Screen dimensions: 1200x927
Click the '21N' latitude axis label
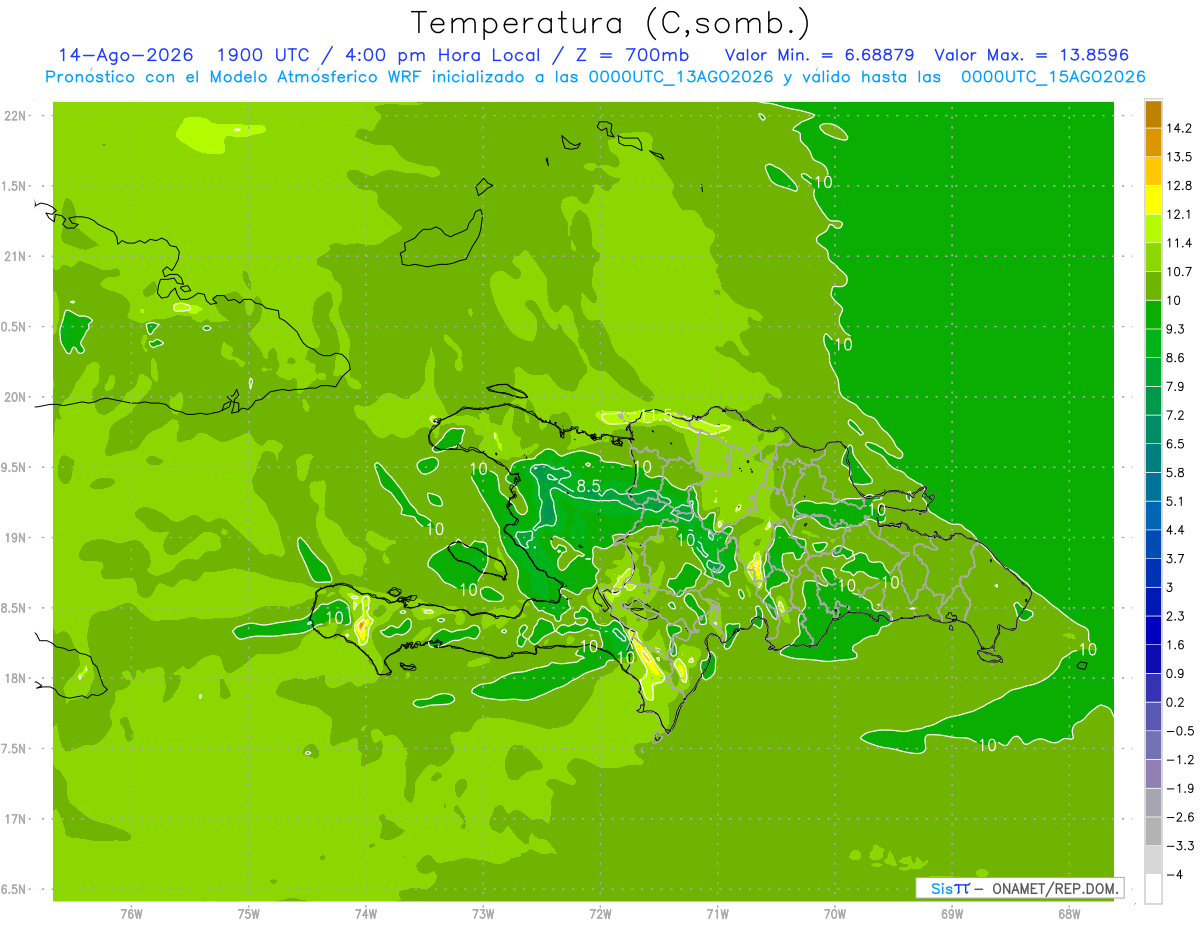(16, 256)
